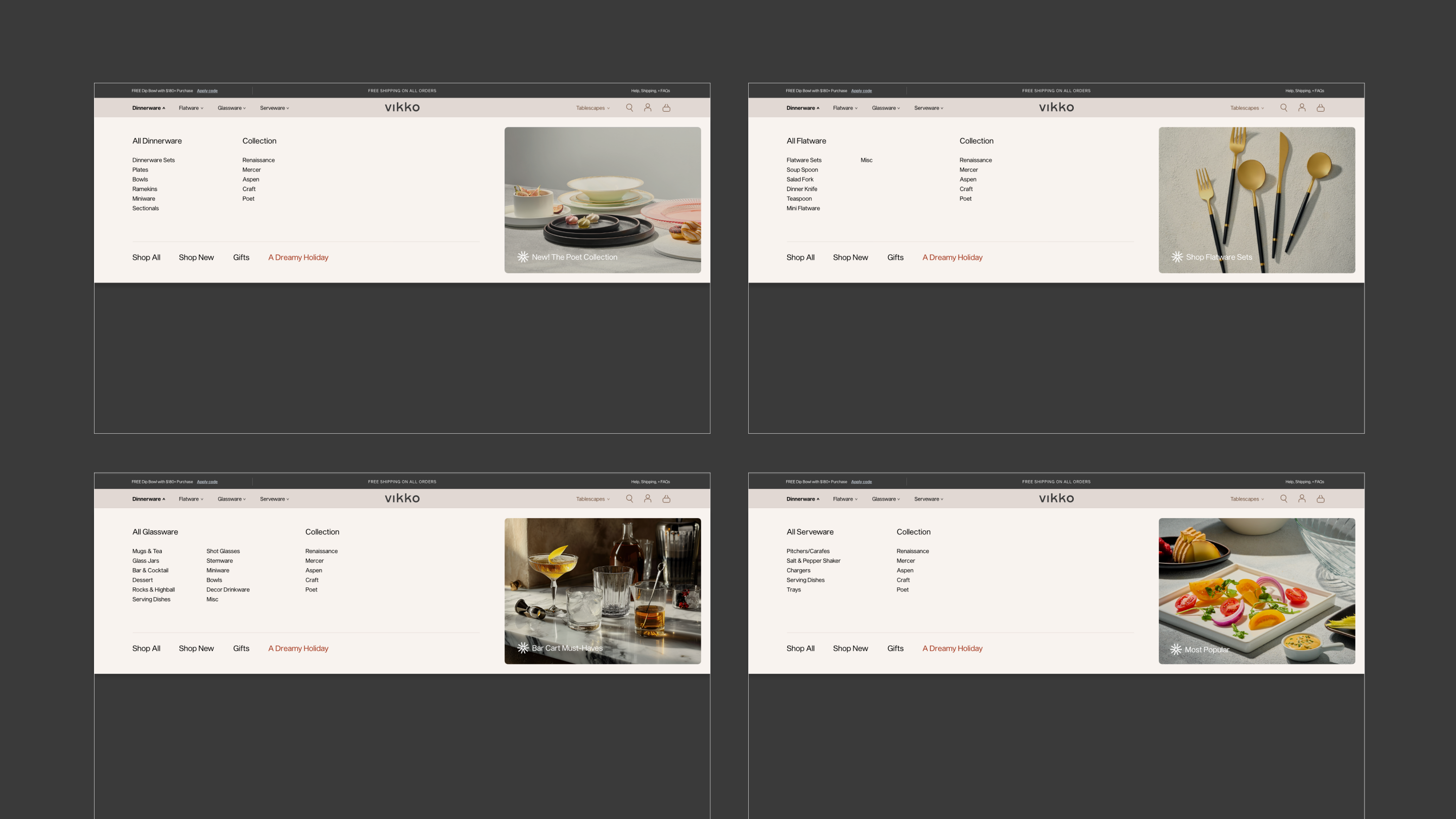Click cart icon in the All Glassware mockup header
Screen dimensions: 1456x819
tap(666, 498)
